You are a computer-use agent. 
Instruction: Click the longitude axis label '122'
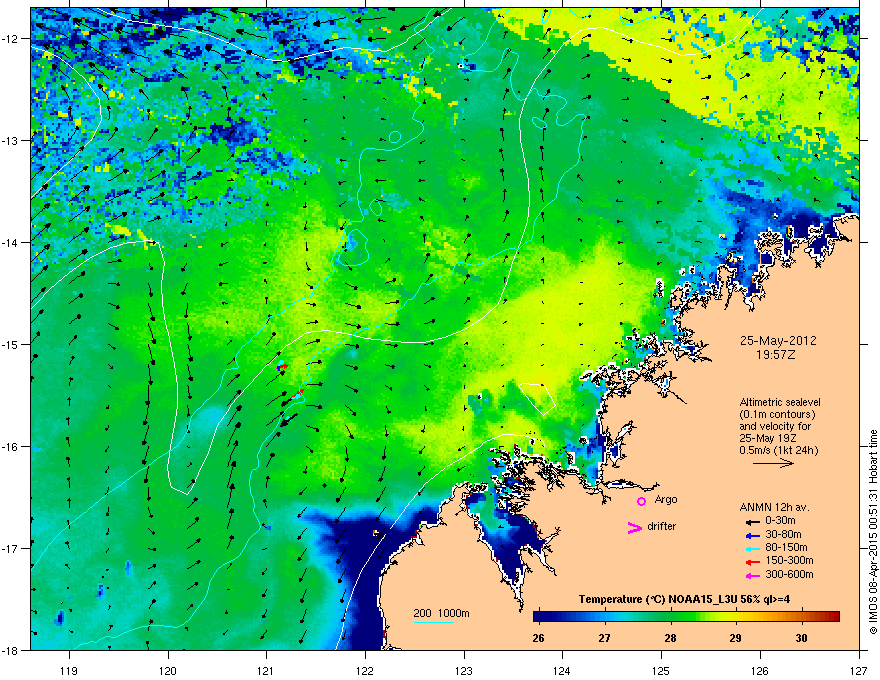click(365, 670)
